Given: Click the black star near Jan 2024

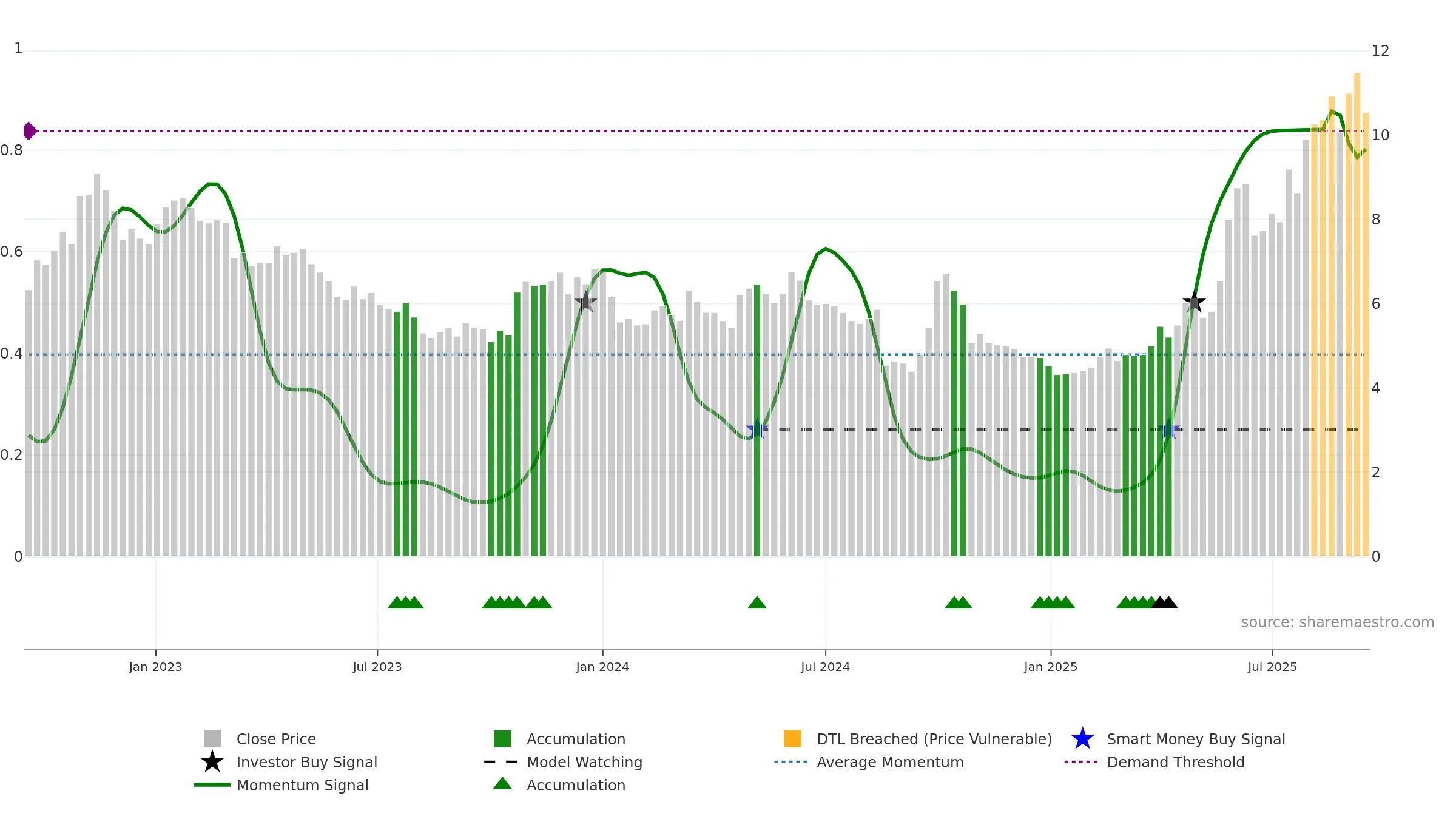Looking at the screenshot, I should (x=585, y=302).
